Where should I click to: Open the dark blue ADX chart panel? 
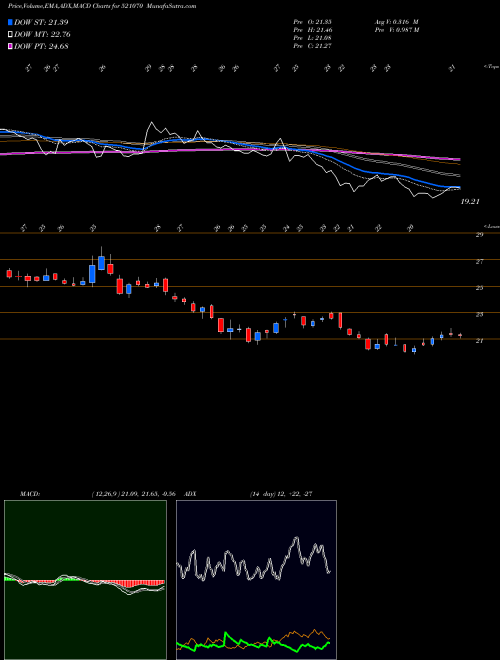click(x=256, y=580)
